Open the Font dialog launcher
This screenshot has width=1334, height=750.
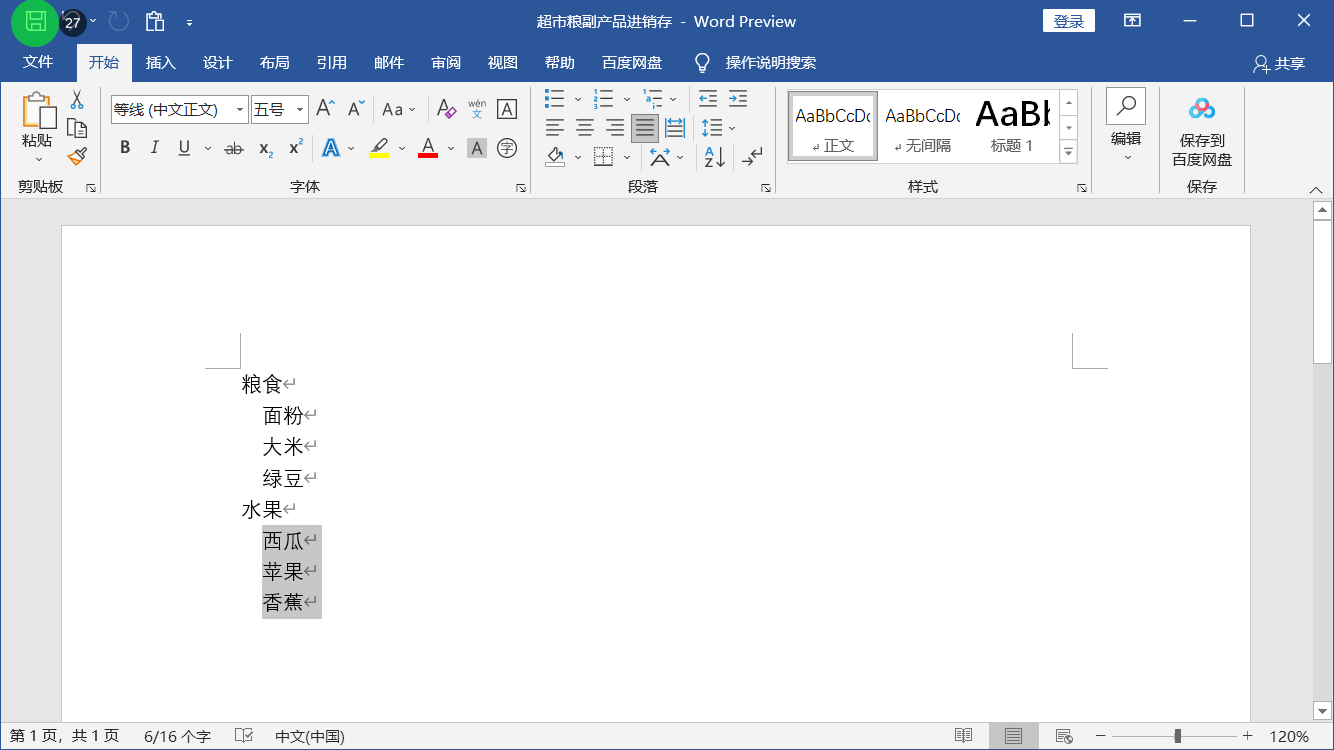(x=520, y=188)
